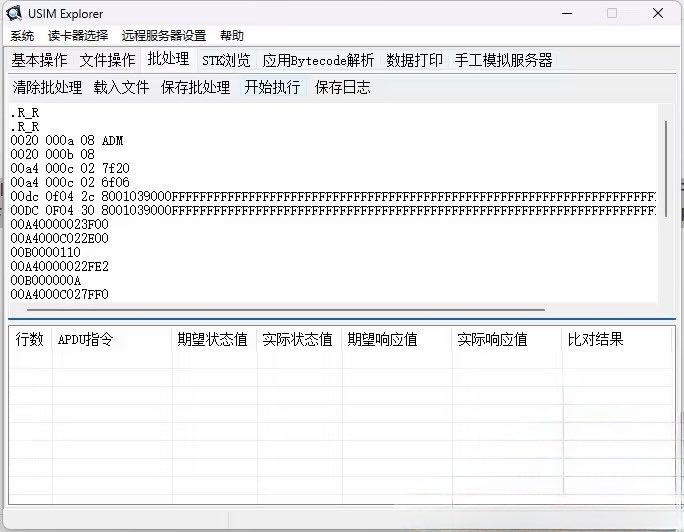Click the 实际响应值 column header
Screen dimensions: 684x532
pyautogui.click(x=507, y=339)
